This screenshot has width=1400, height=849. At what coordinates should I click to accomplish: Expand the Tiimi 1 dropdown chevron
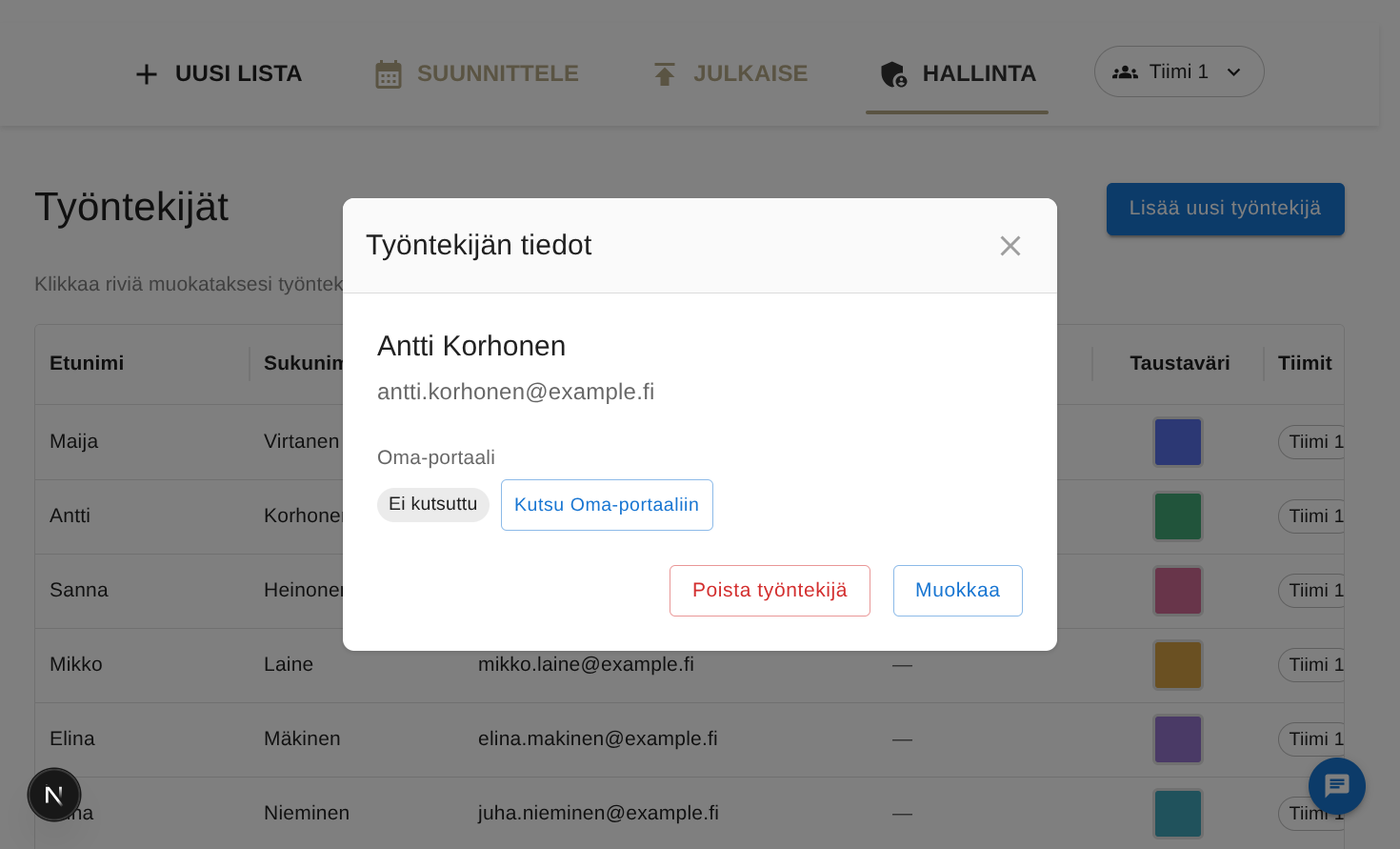tap(1233, 72)
